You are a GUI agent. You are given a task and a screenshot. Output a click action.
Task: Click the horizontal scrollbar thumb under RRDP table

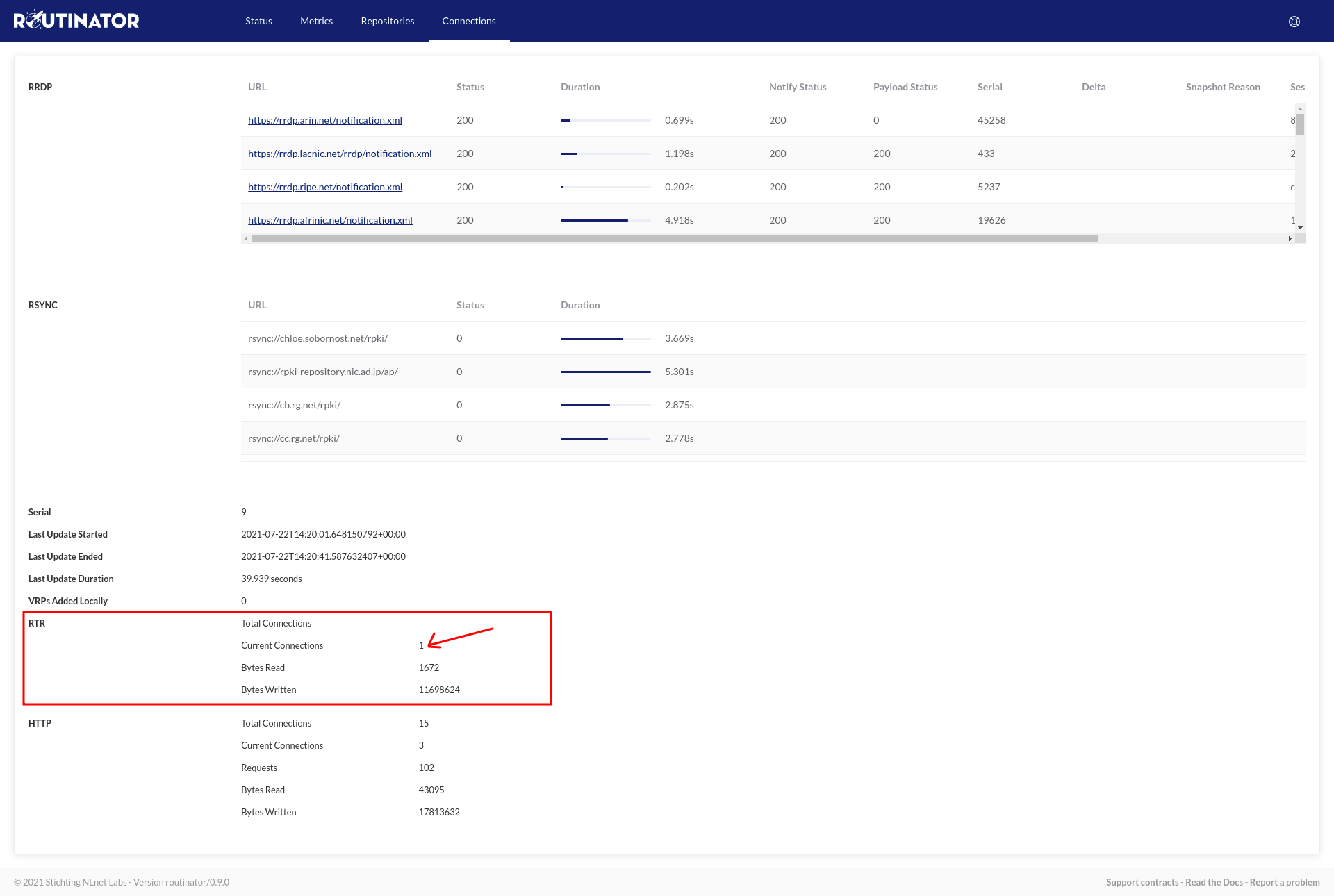[674, 238]
